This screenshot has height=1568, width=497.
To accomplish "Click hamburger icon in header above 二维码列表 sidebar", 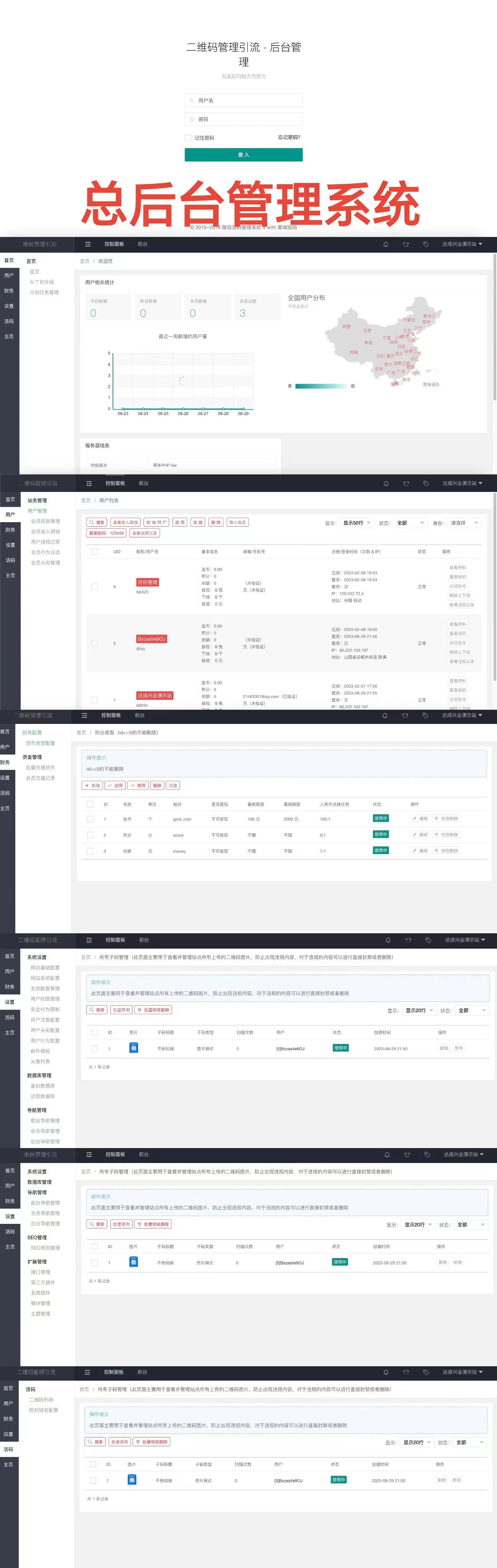I will [87, 1372].
